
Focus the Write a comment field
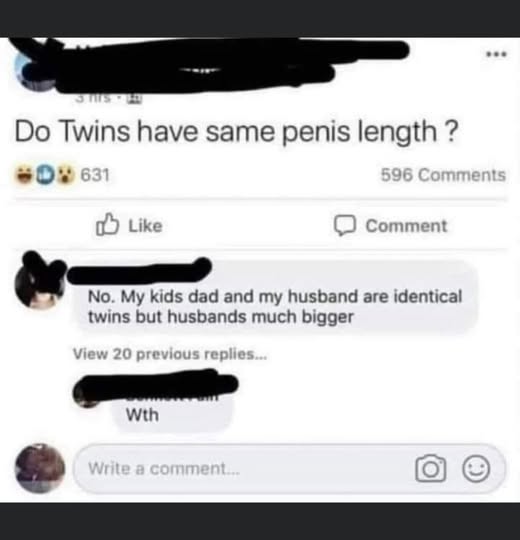click(289, 468)
